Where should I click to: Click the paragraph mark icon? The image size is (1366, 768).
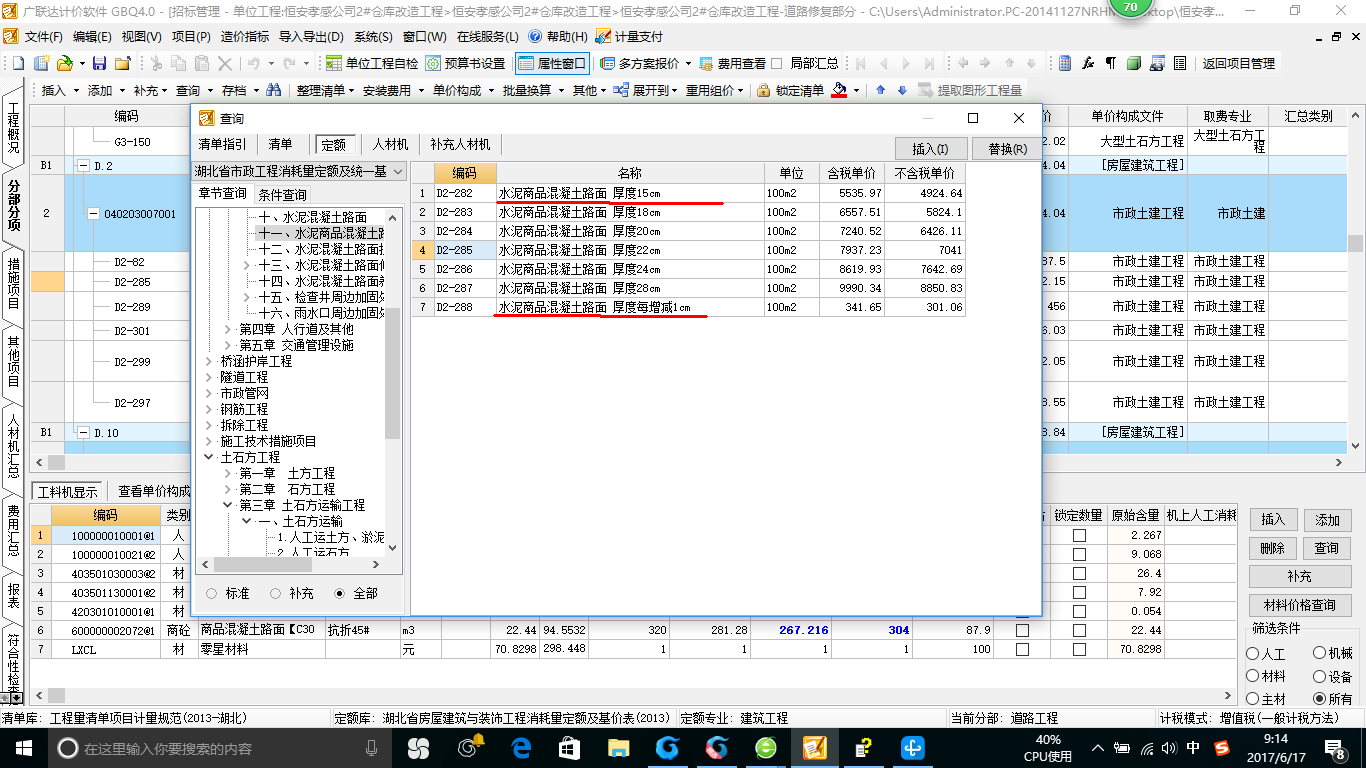pyautogui.click(x=1110, y=63)
